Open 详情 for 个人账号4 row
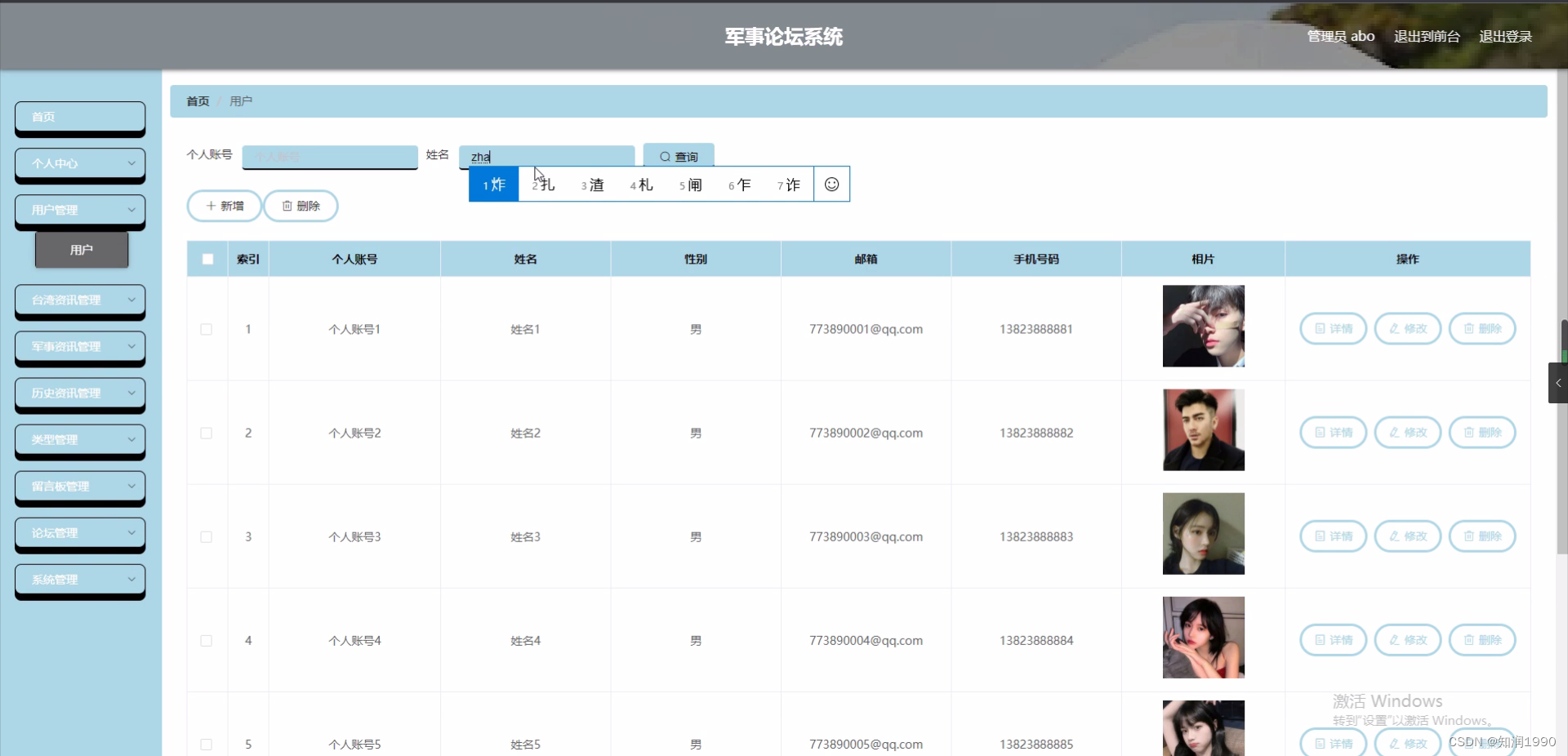The width and height of the screenshot is (1568, 756). click(x=1332, y=640)
